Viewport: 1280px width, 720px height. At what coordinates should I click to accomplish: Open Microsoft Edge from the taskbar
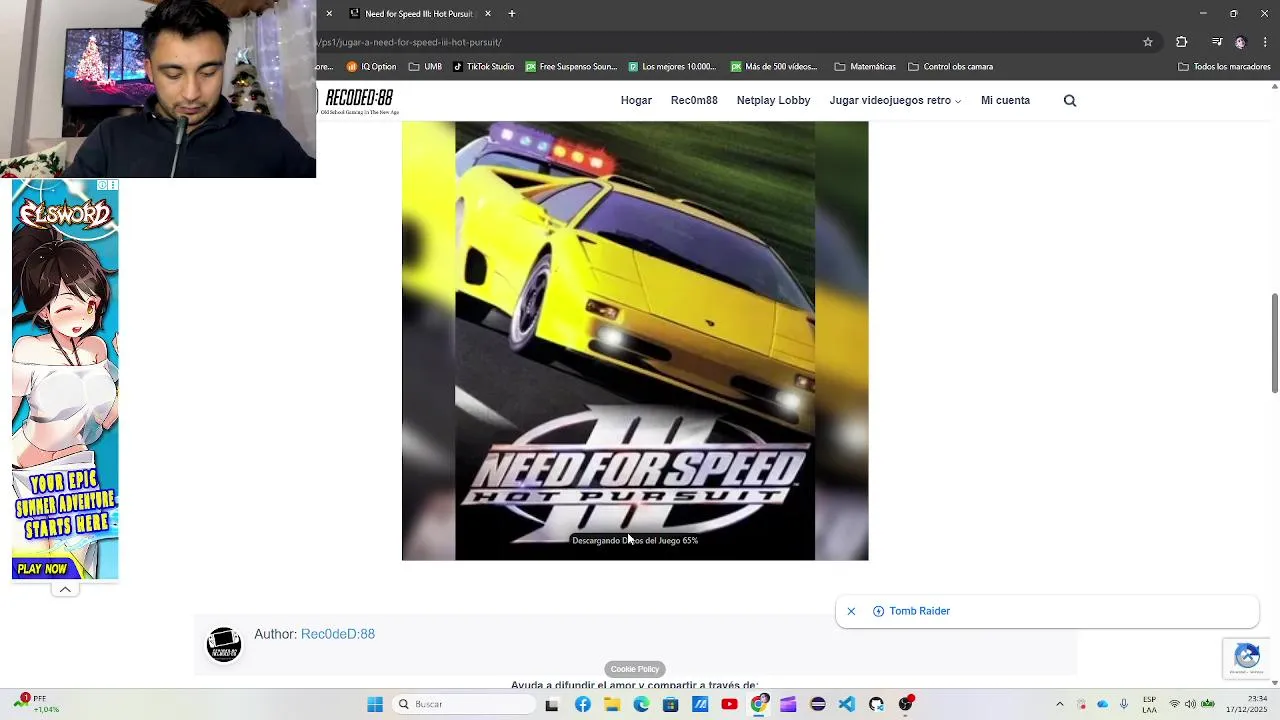tap(641, 704)
